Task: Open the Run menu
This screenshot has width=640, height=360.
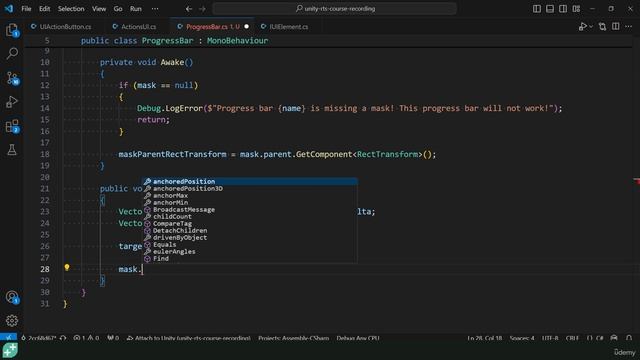Action: coord(136,9)
